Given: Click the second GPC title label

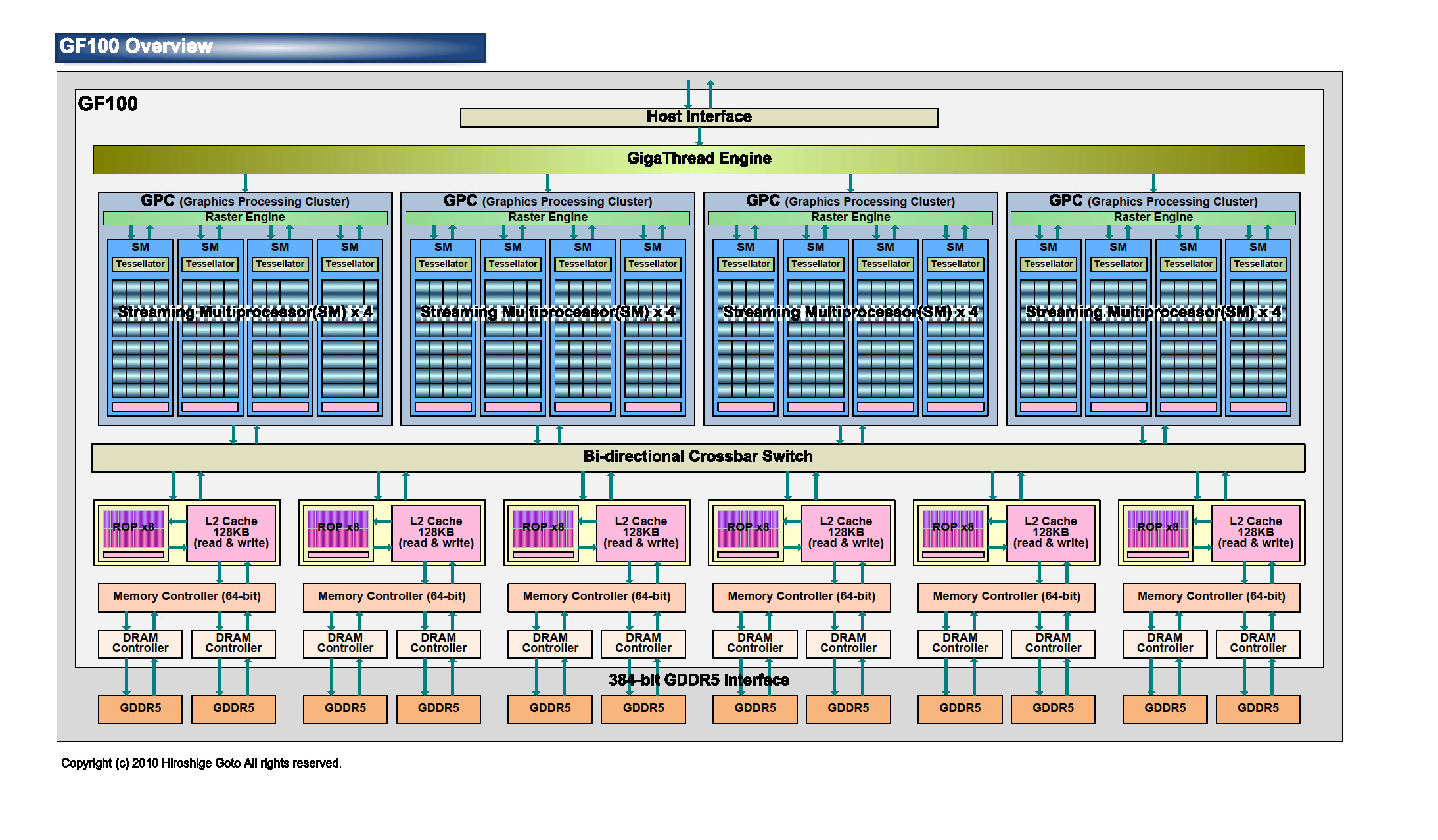Looking at the screenshot, I should click(547, 201).
